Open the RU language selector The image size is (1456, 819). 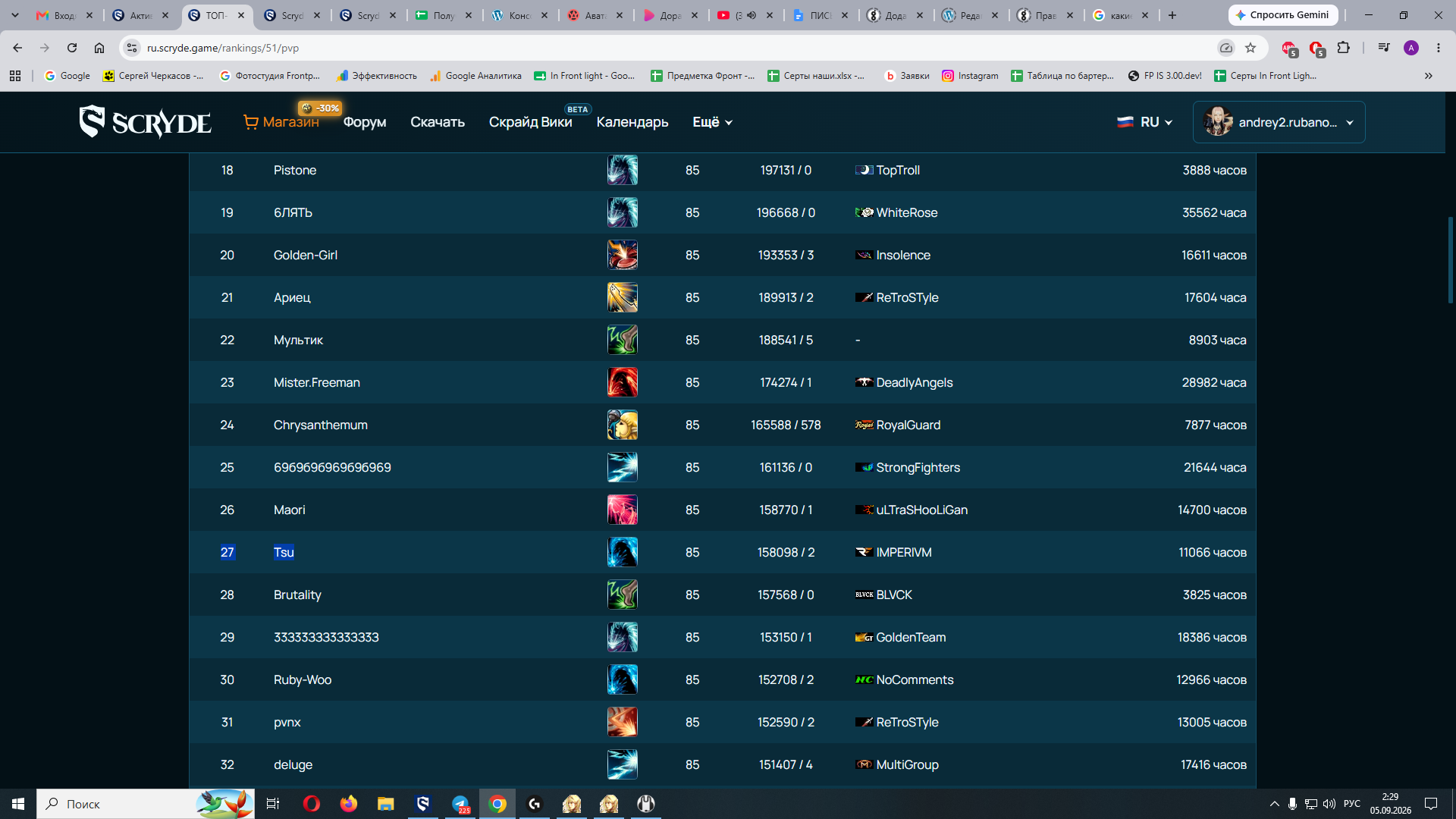tap(1145, 122)
